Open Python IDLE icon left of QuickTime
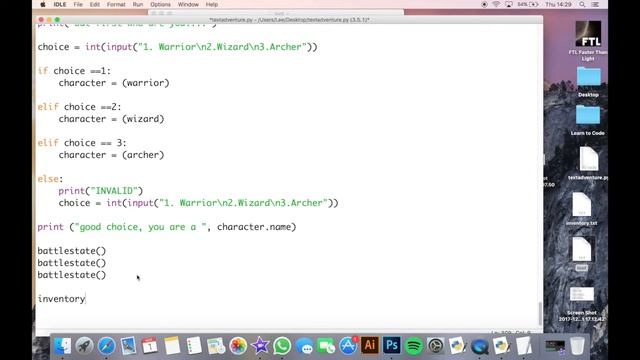This screenshot has width=640, height=360. pos(458,346)
